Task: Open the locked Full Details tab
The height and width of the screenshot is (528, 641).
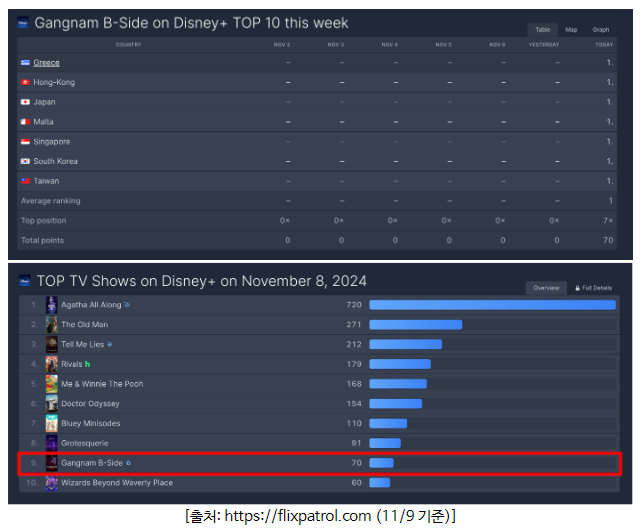Action: point(592,288)
